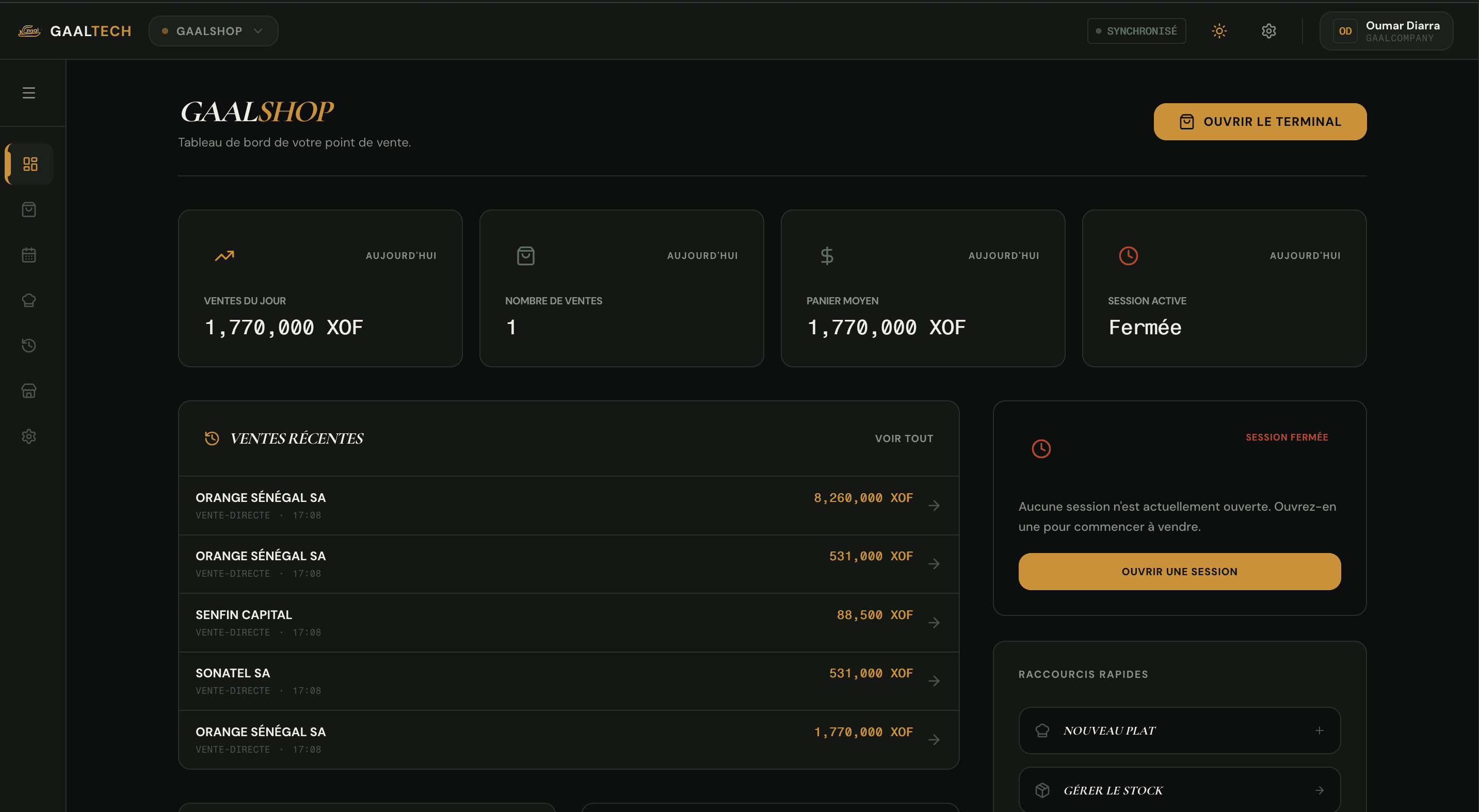Toggle light theme with sun icon
The width and height of the screenshot is (1479, 812).
(x=1219, y=31)
